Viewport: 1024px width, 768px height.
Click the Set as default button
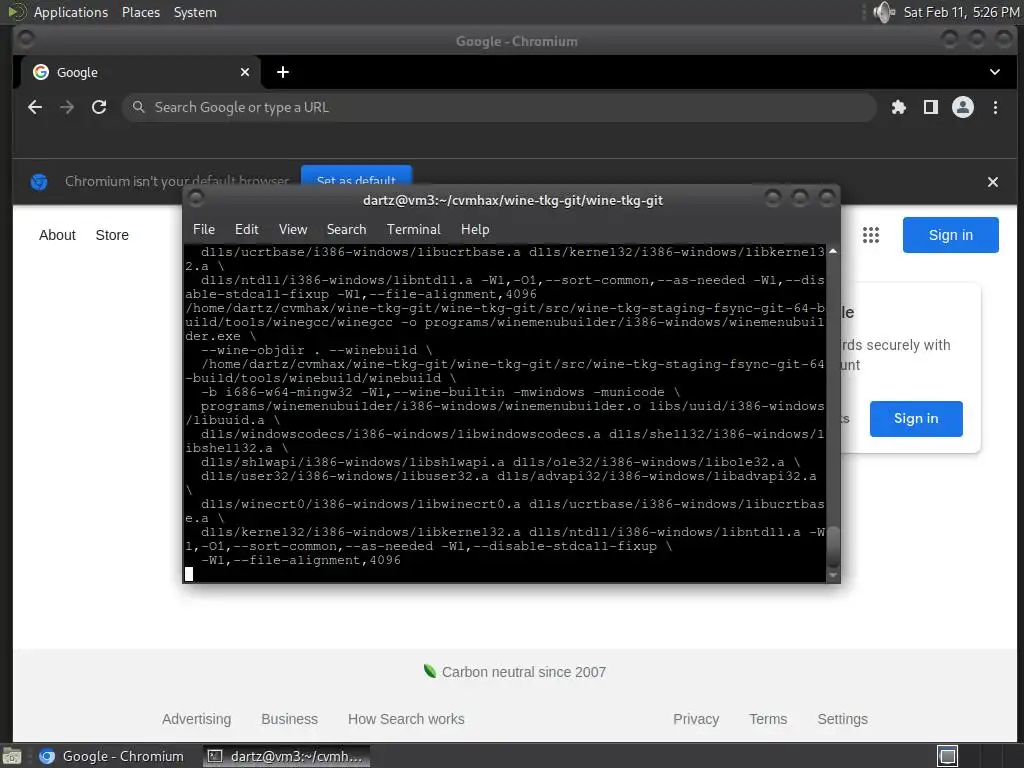coord(356,175)
